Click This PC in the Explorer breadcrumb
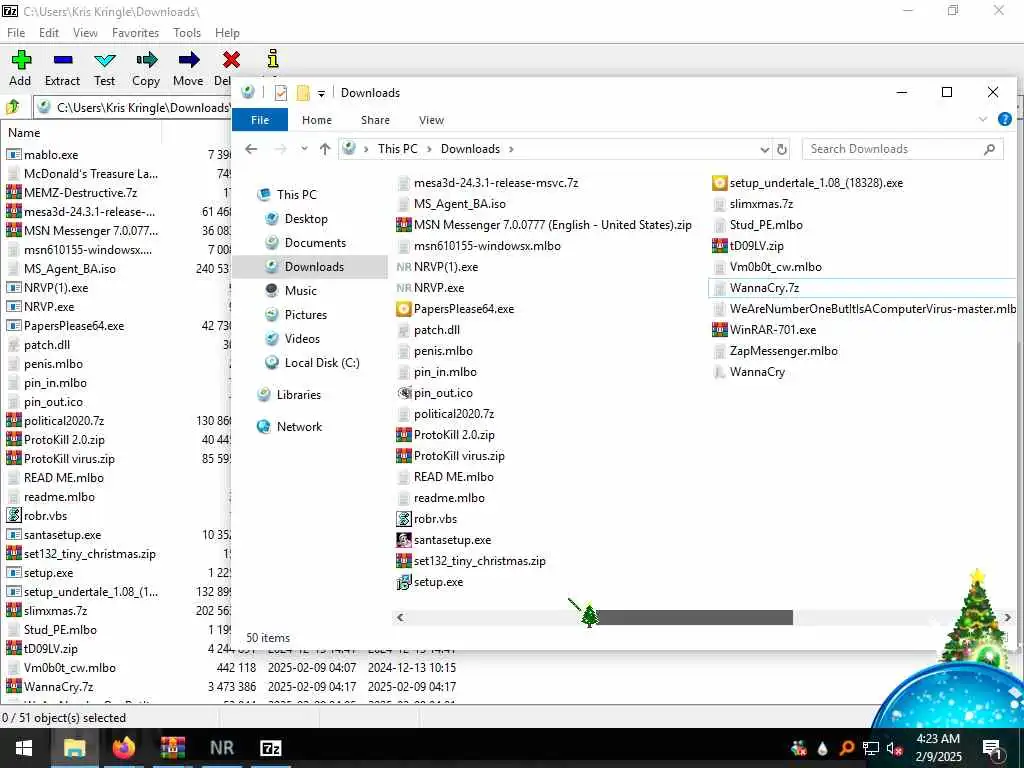 [397, 149]
